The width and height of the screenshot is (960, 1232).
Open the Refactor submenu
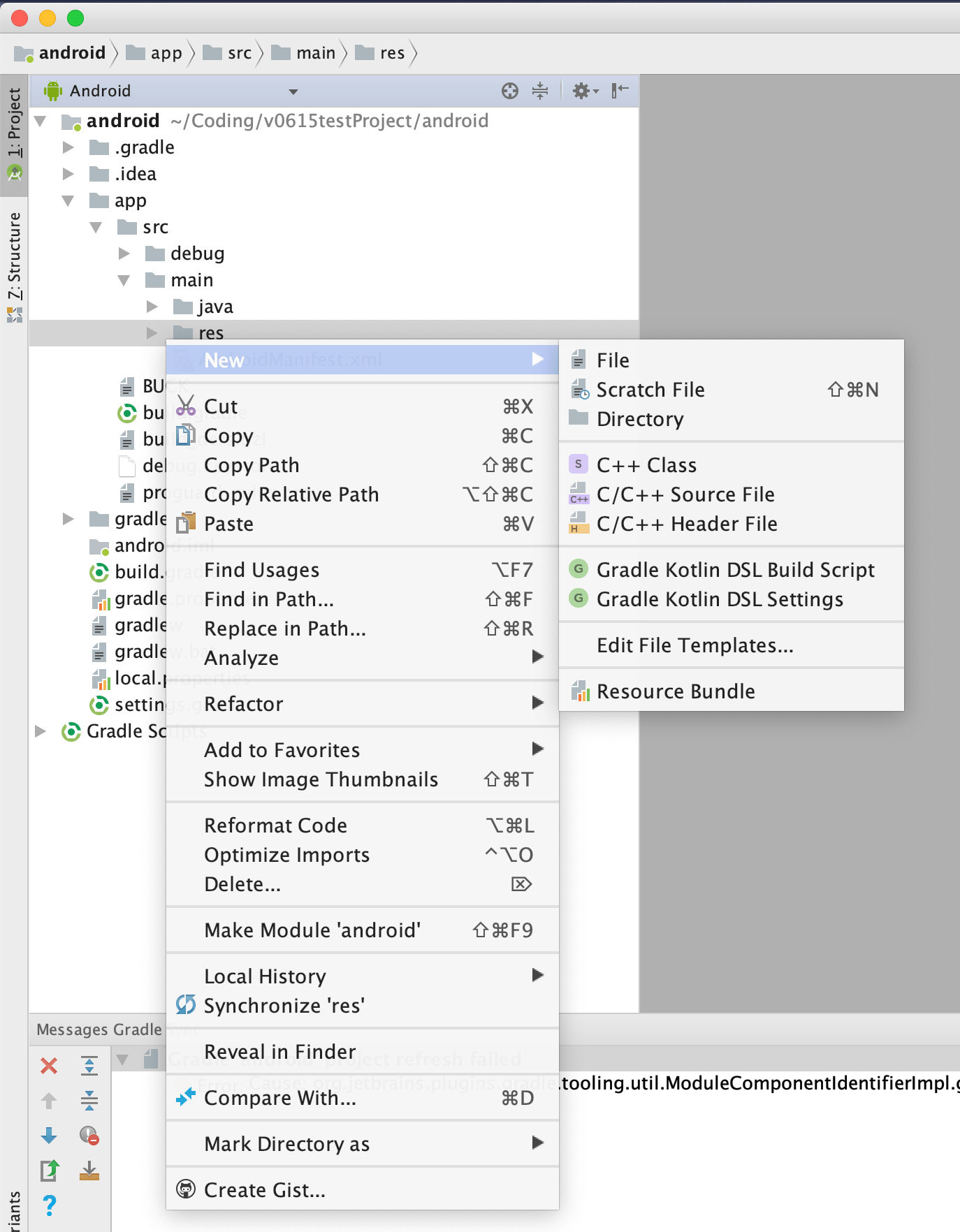363,704
